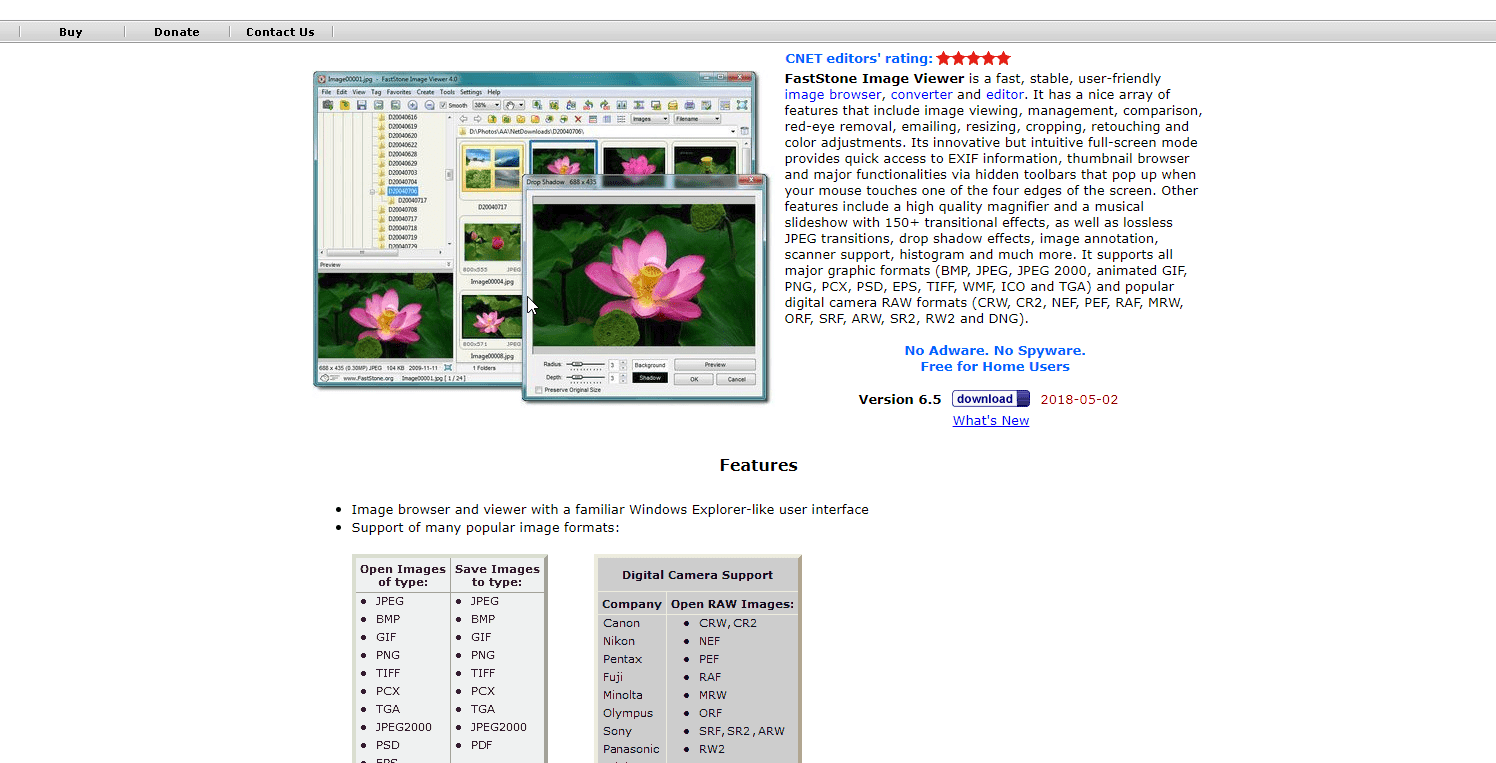1496x763 pixels.
Task: Open the Contact Us menu item
Action: click(x=280, y=32)
